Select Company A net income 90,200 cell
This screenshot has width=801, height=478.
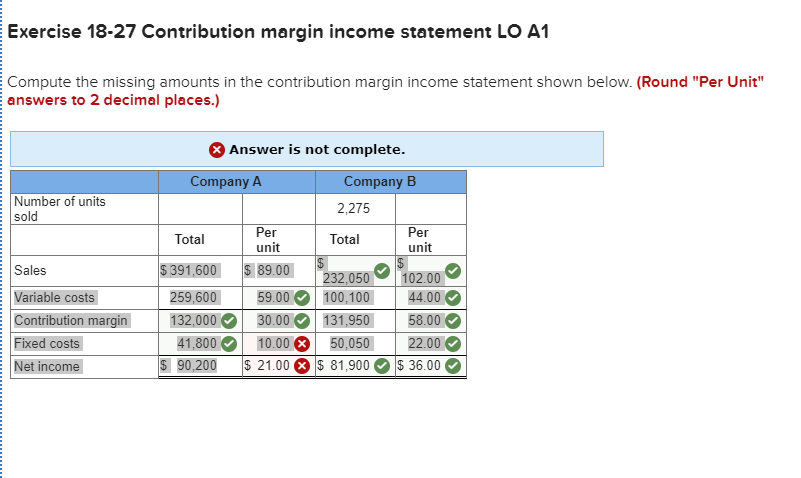[x=200, y=366]
